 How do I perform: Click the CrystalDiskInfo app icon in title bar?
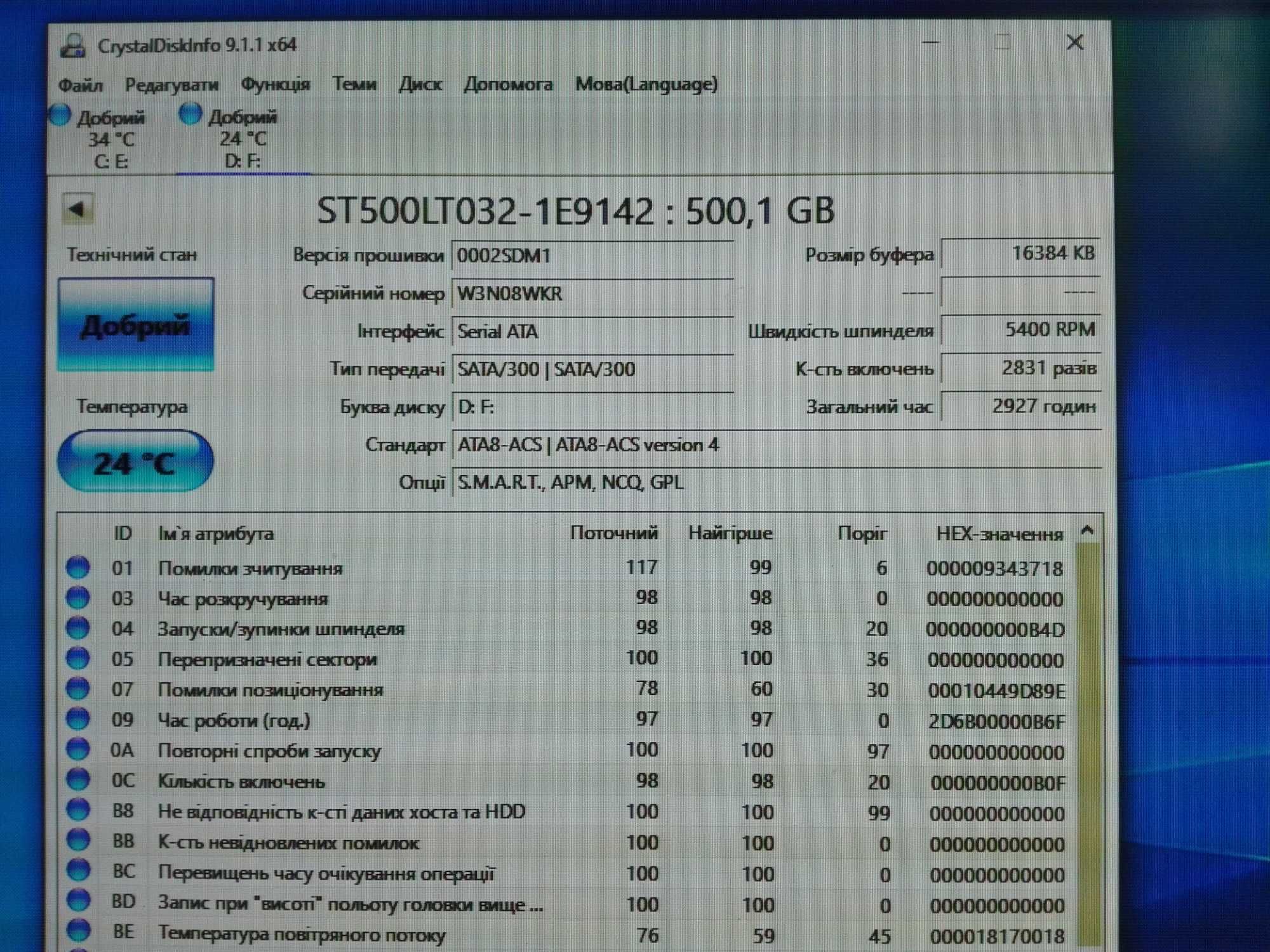73,45
